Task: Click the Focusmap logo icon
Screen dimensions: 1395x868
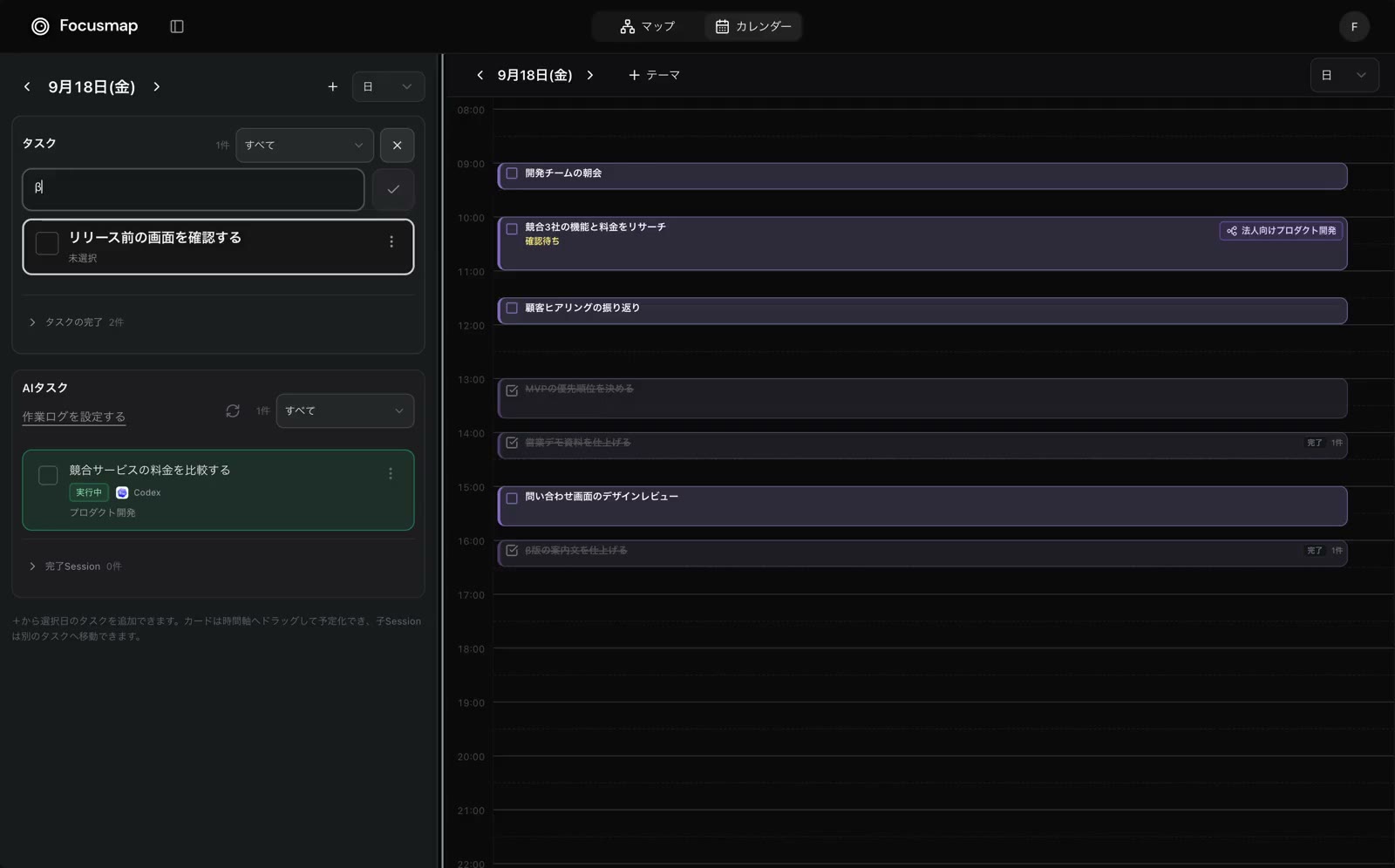Action: 40,26
